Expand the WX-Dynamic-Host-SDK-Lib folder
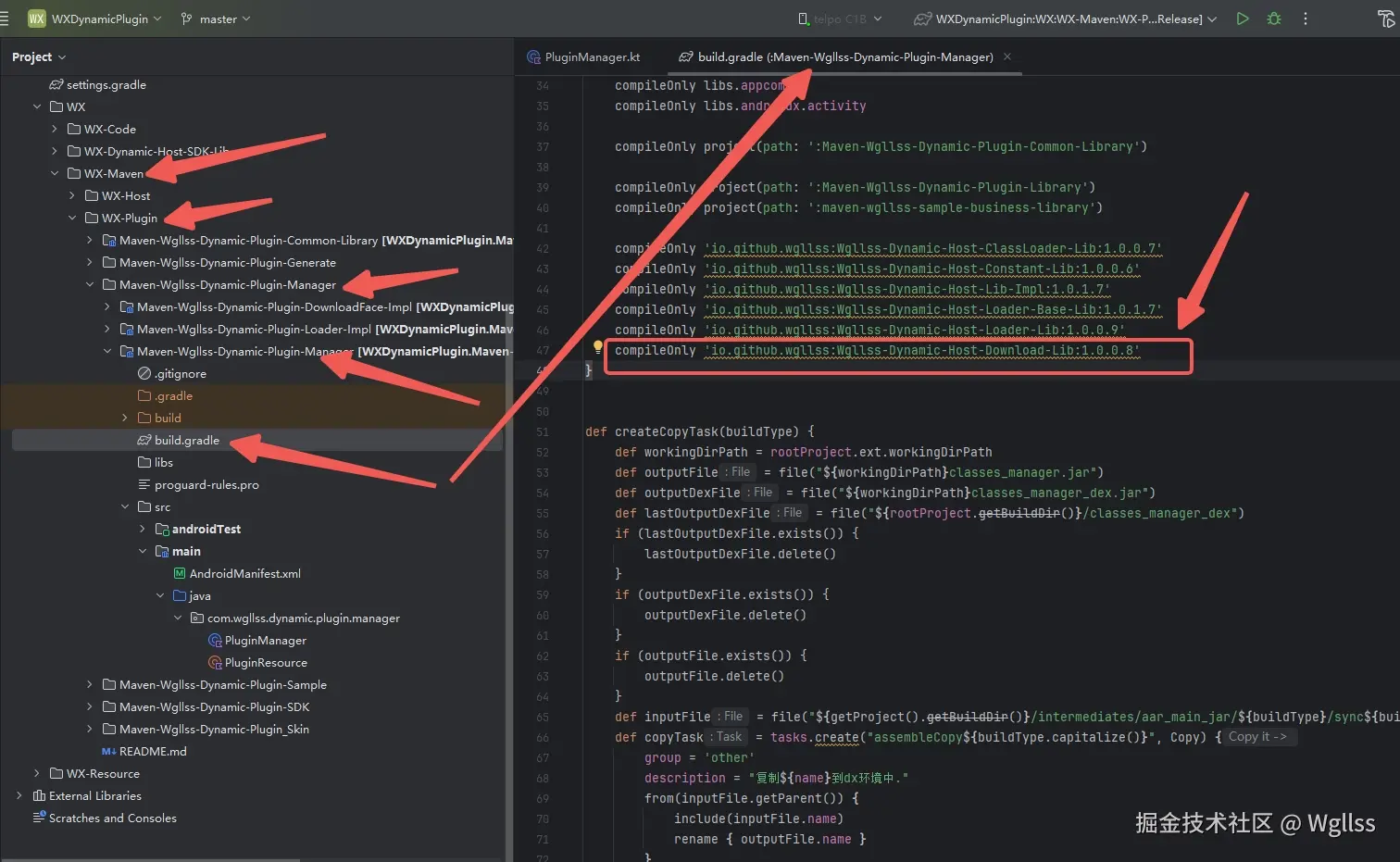 (55, 152)
